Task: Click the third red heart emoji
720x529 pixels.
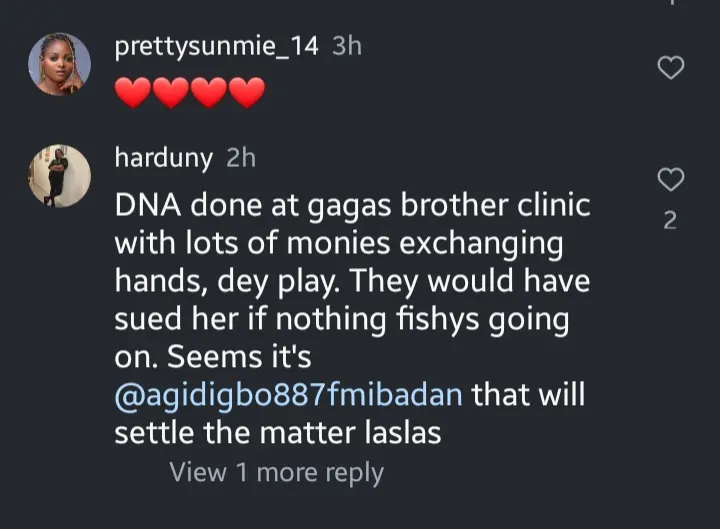Action: point(209,94)
